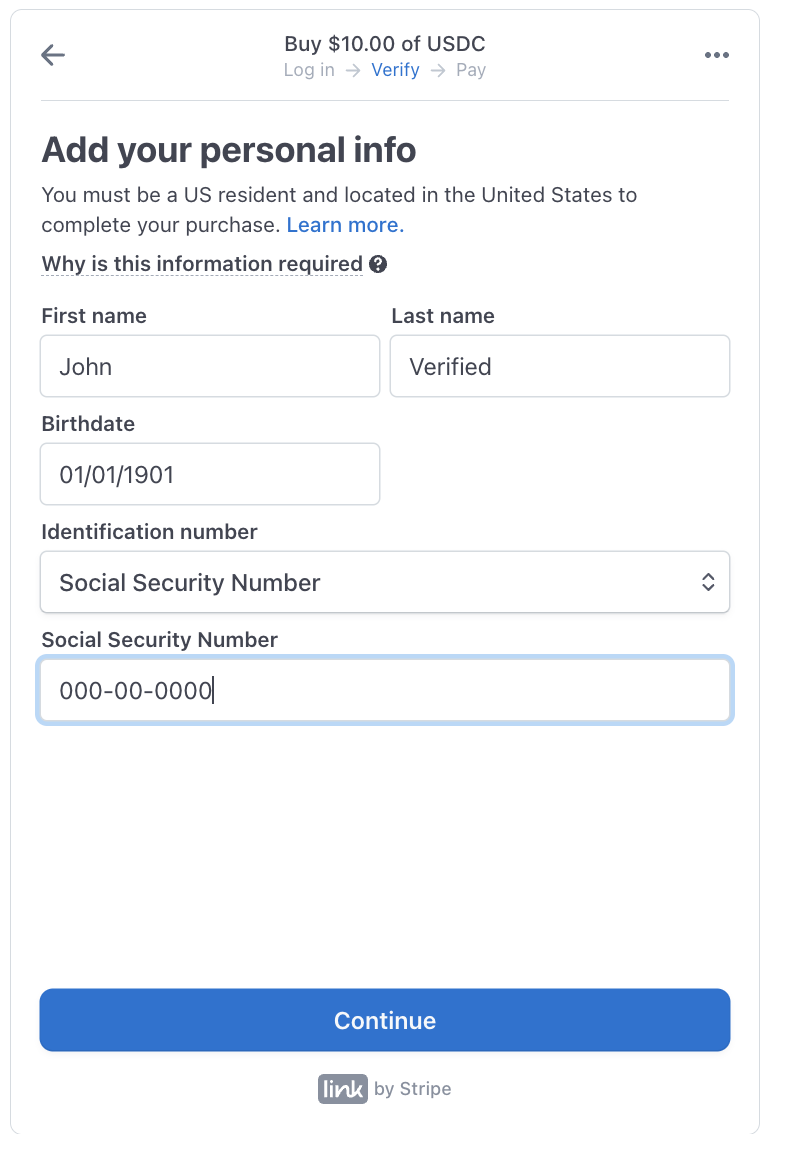806x1150 pixels.
Task: Click Why is this information required
Action: pos(201,263)
